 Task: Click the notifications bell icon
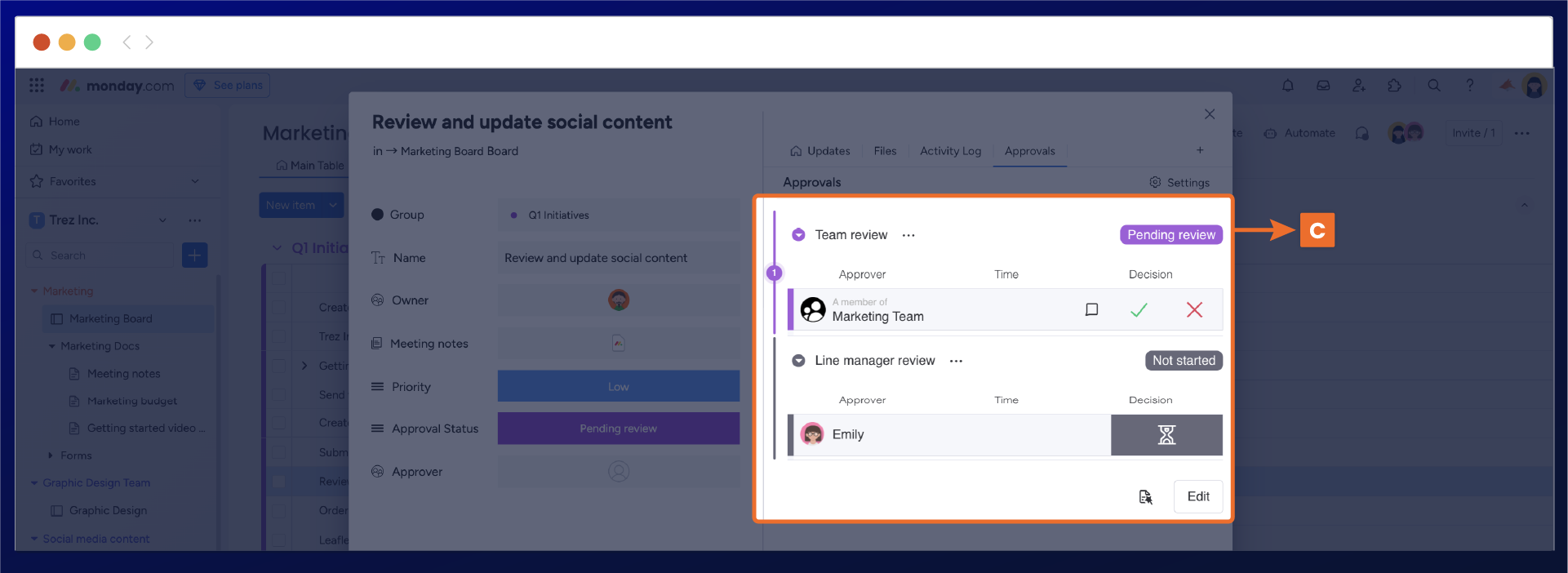pos(1287,86)
